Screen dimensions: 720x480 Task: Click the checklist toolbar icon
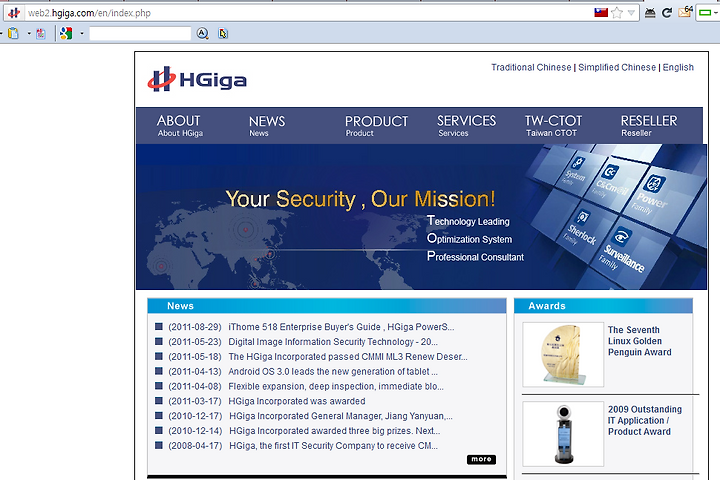[41, 34]
